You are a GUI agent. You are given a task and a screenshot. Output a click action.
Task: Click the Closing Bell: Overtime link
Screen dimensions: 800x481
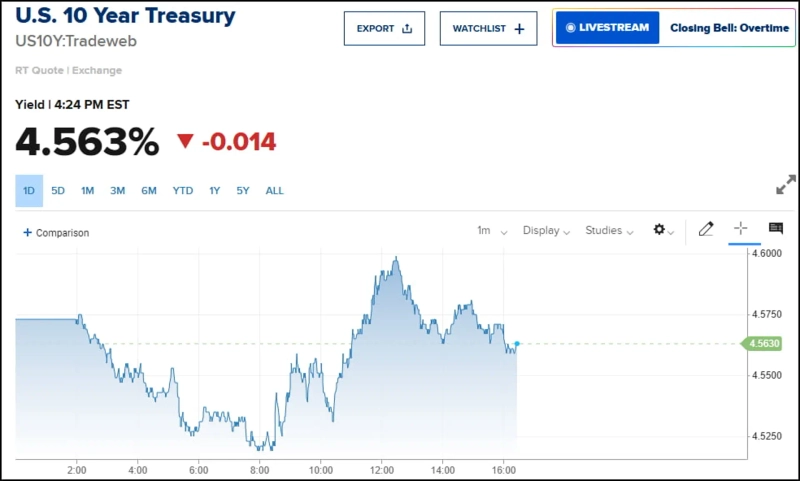pos(729,28)
